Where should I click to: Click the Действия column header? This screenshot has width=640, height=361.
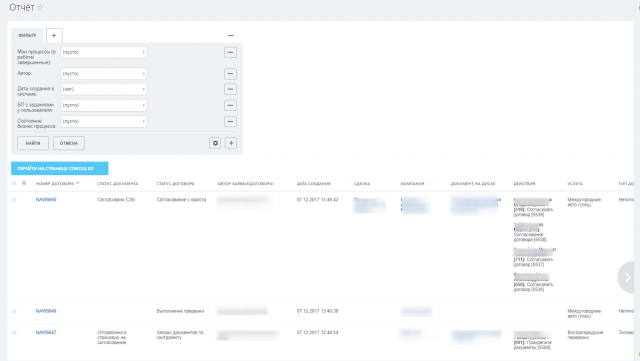click(524, 184)
